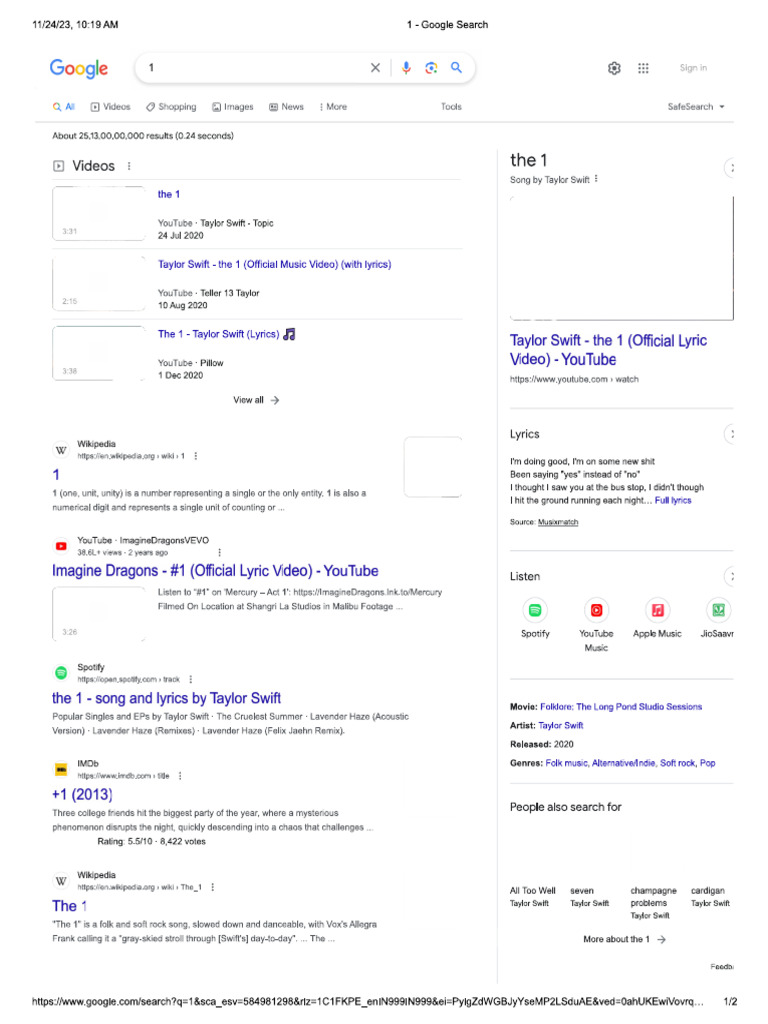Open 'The 1 - Taylor Swift (Lyrics)' video link

227,334
